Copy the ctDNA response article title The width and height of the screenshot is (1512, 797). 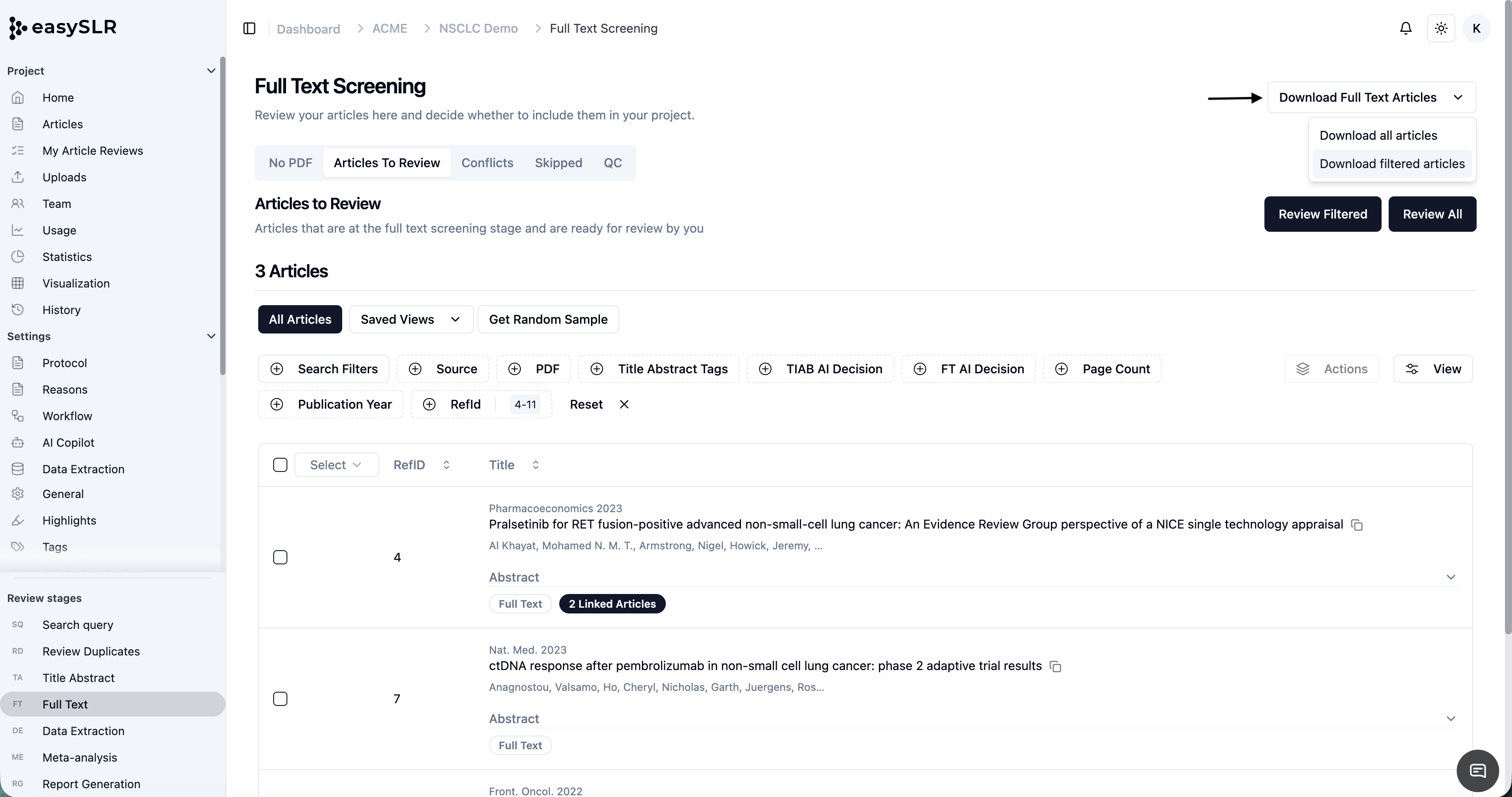coord(1055,667)
